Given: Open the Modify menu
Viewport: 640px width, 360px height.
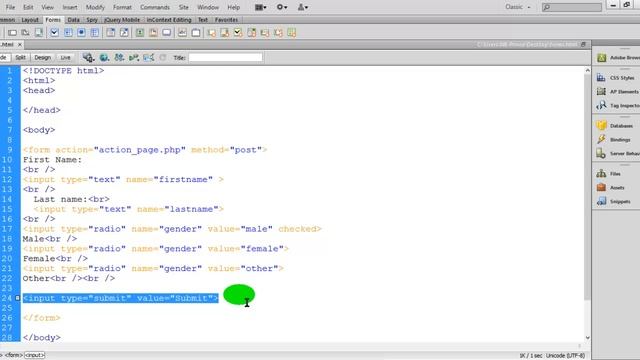Looking at the screenshot, I should click(x=95, y=7).
